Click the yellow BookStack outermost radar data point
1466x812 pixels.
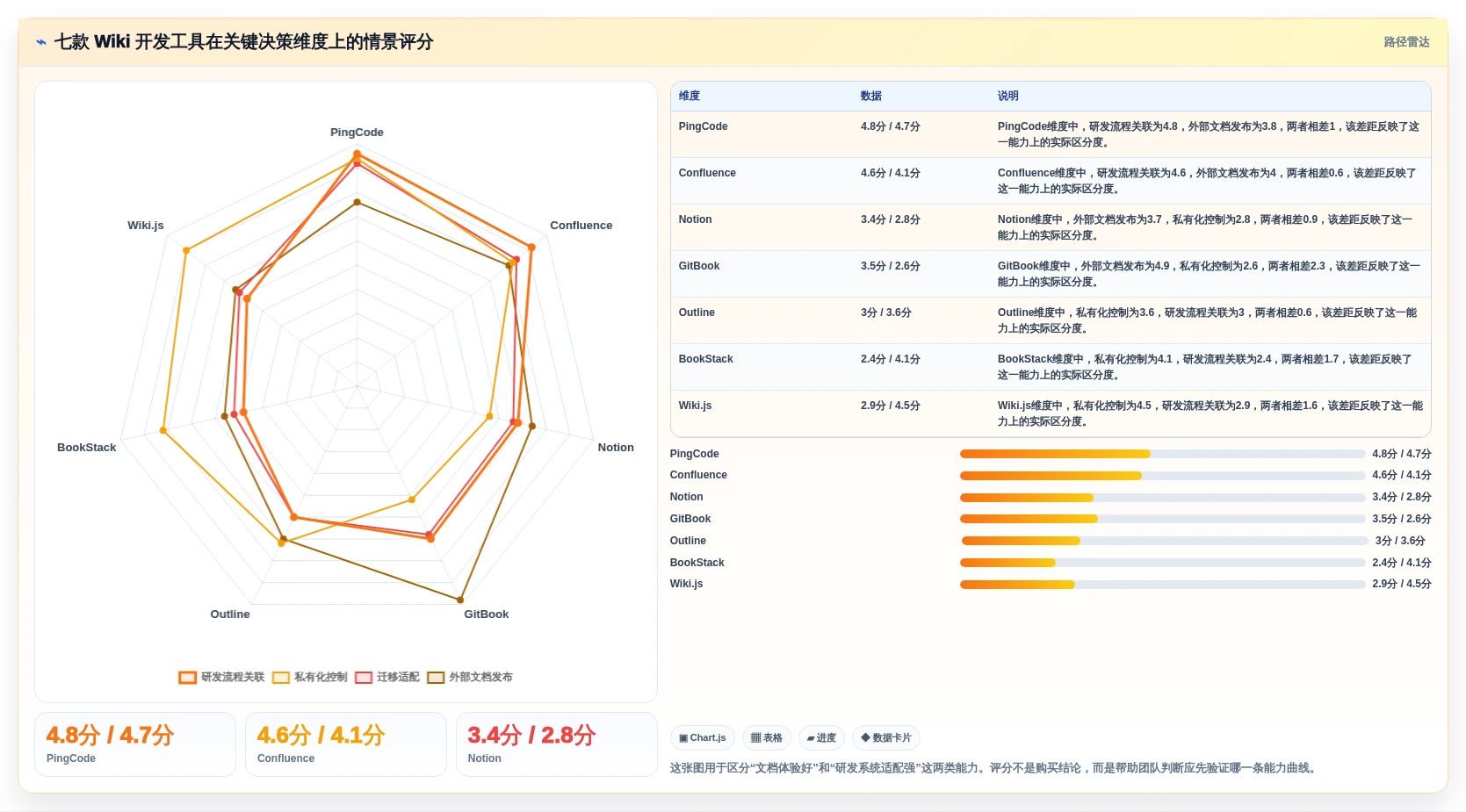click(163, 430)
